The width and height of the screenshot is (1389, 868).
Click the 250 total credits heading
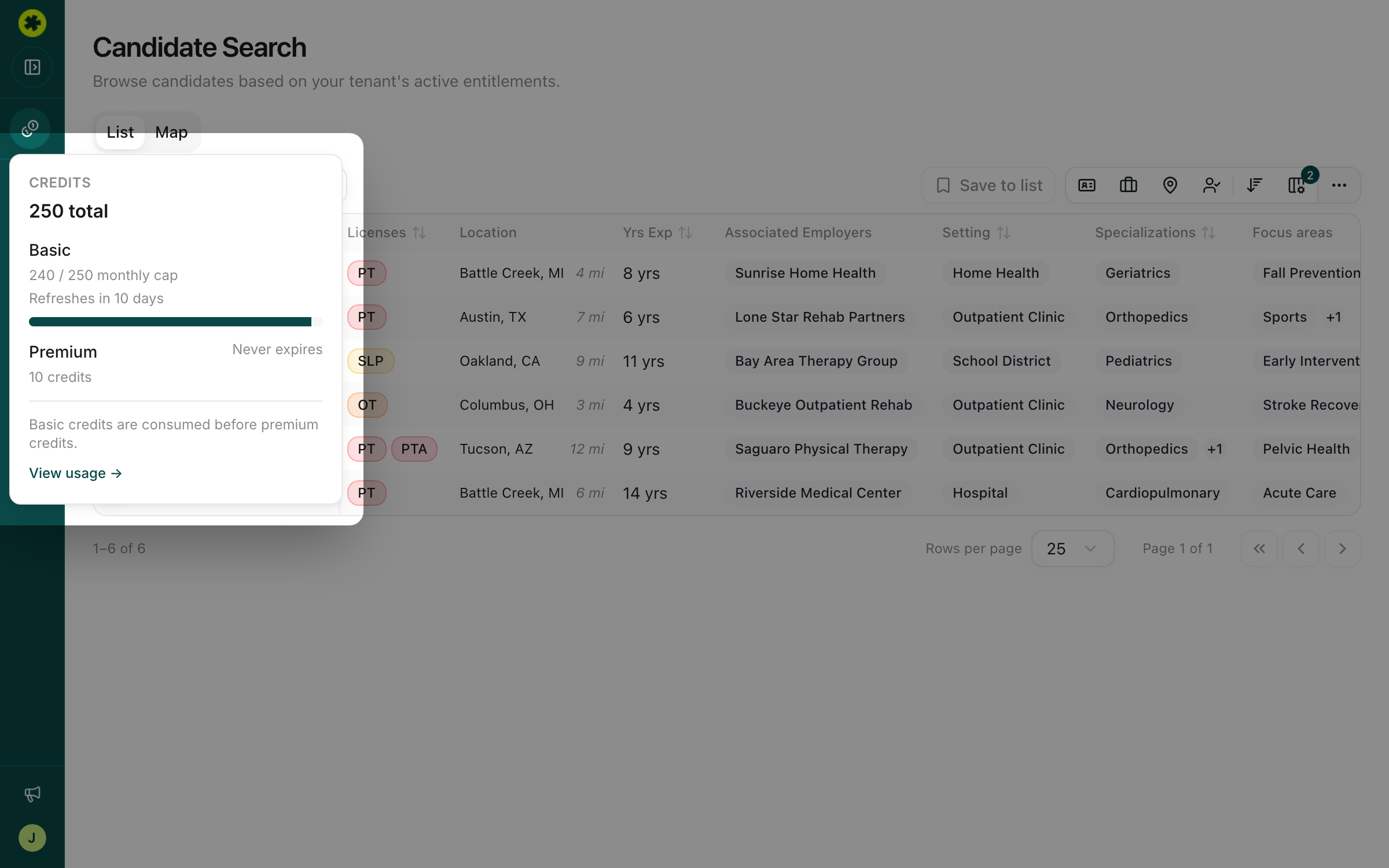(68, 211)
